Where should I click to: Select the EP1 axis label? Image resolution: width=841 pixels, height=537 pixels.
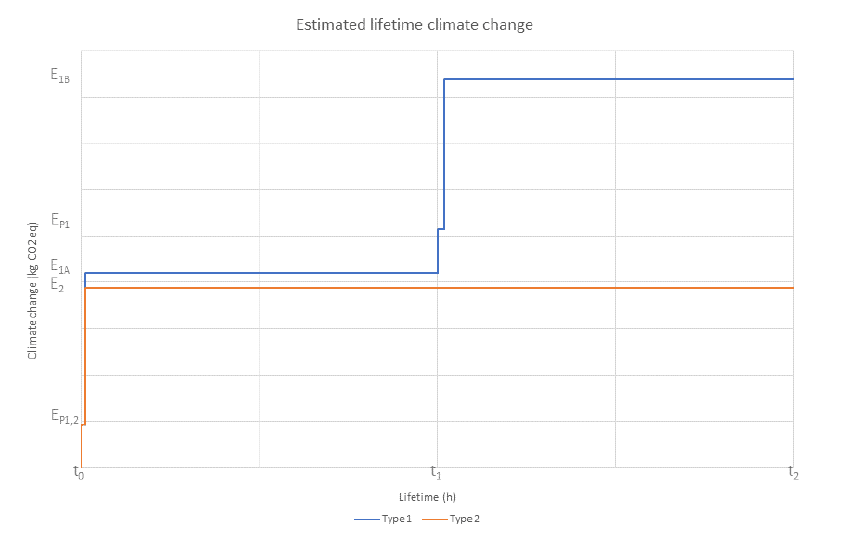click(x=60, y=220)
